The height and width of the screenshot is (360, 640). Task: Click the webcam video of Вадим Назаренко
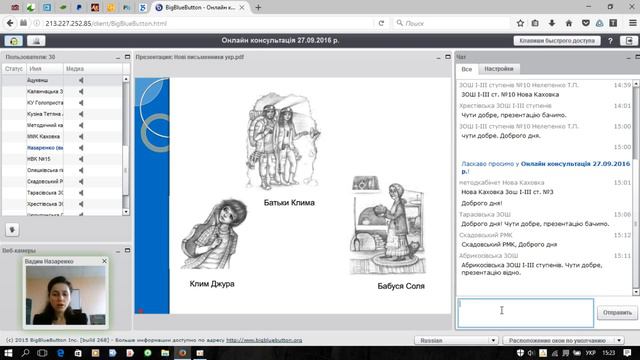pyautogui.click(x=66, y=296)
